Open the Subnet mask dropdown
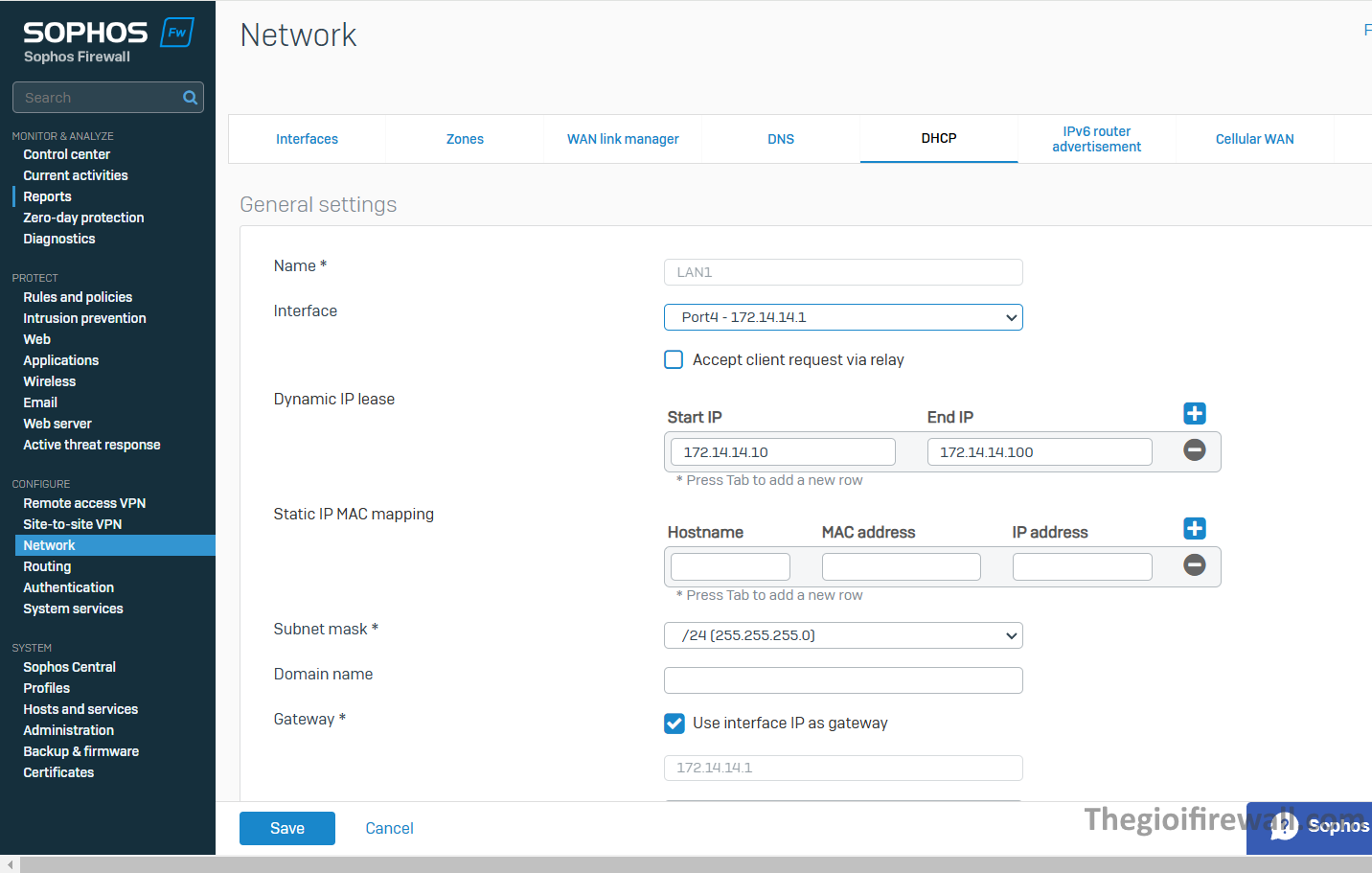Viewport: 1372px width, 873px height. tap(843, 635)
